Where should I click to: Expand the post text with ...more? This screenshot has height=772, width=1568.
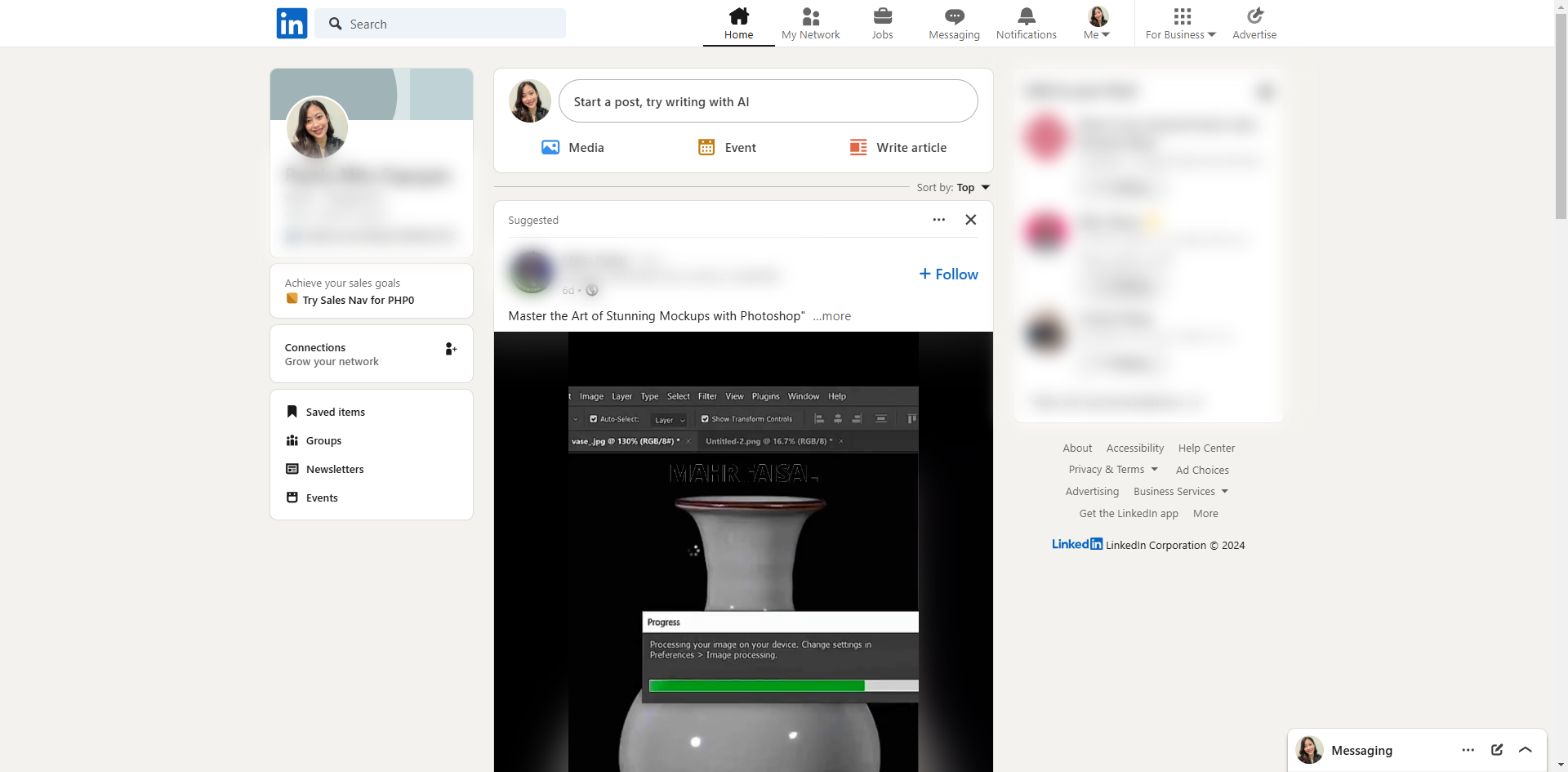click(831, 316)
